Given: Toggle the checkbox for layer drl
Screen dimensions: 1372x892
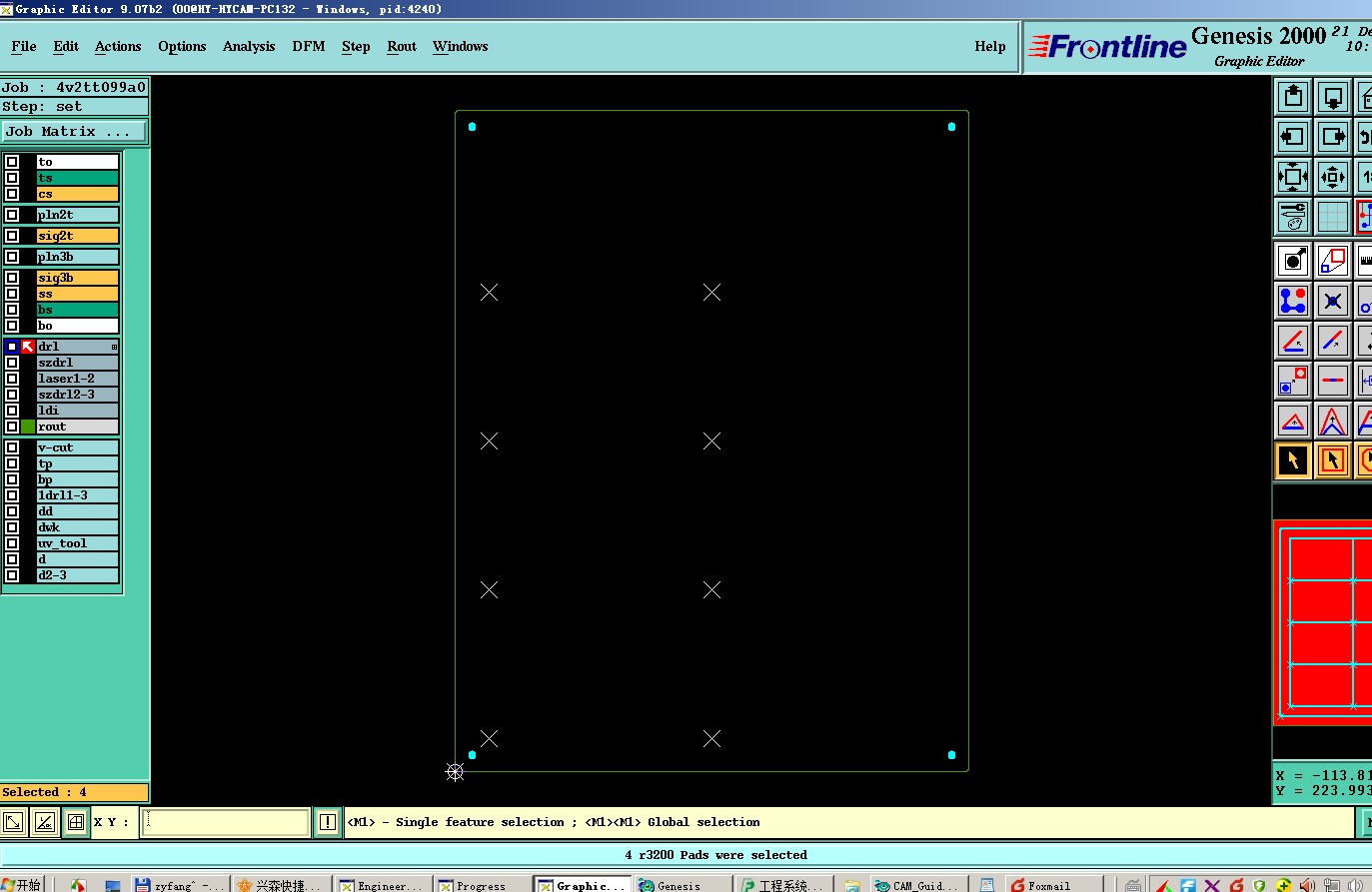Looking at the screenshot, I should 12,347.
